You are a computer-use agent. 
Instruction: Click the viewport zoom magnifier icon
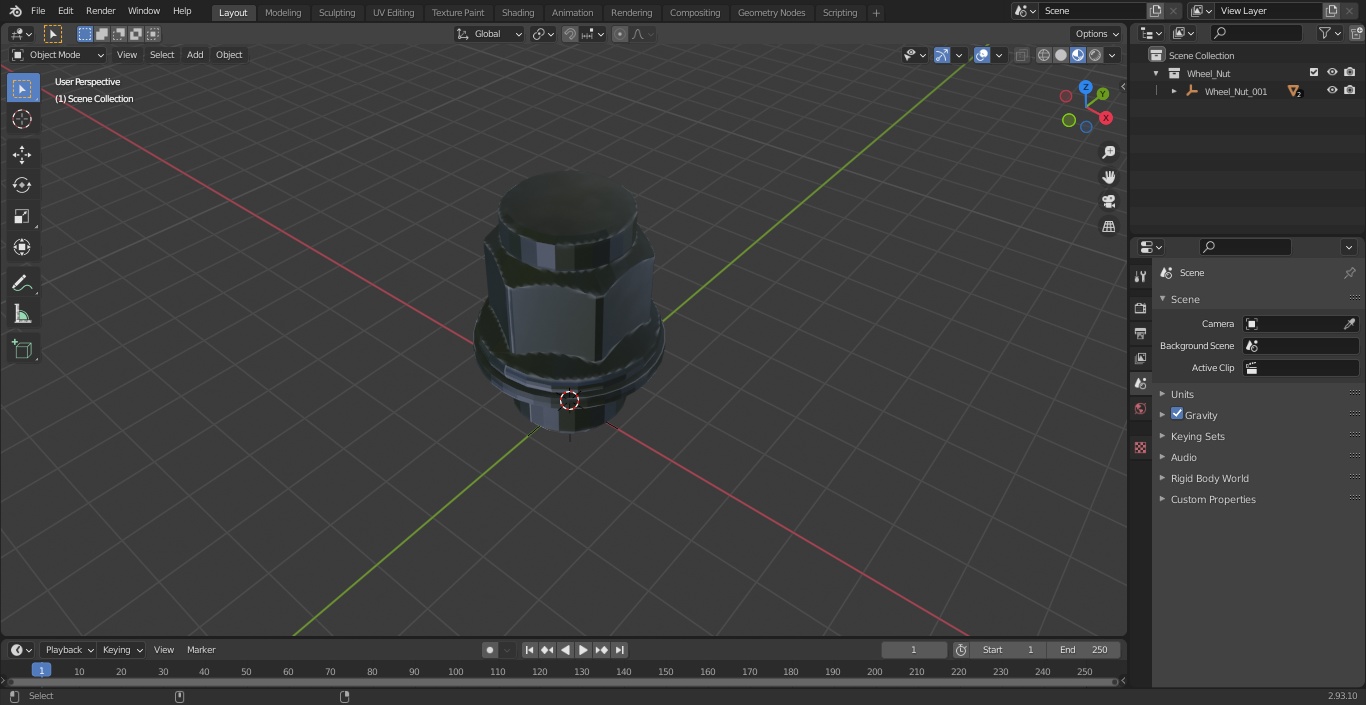[1108, 152]
